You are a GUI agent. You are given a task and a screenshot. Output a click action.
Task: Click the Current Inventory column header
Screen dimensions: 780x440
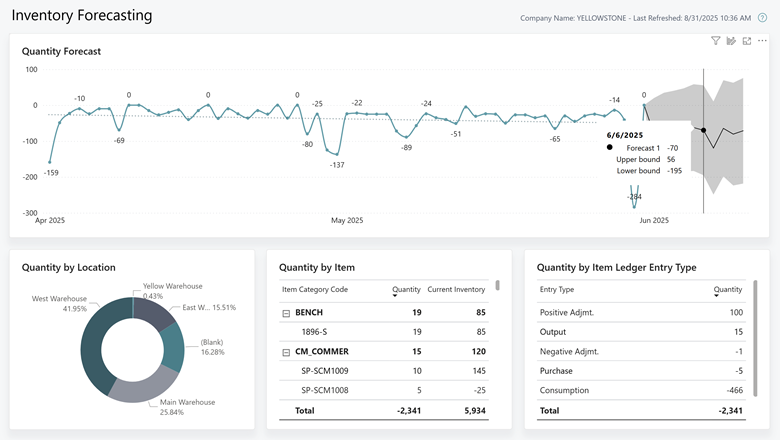point(456,290)
